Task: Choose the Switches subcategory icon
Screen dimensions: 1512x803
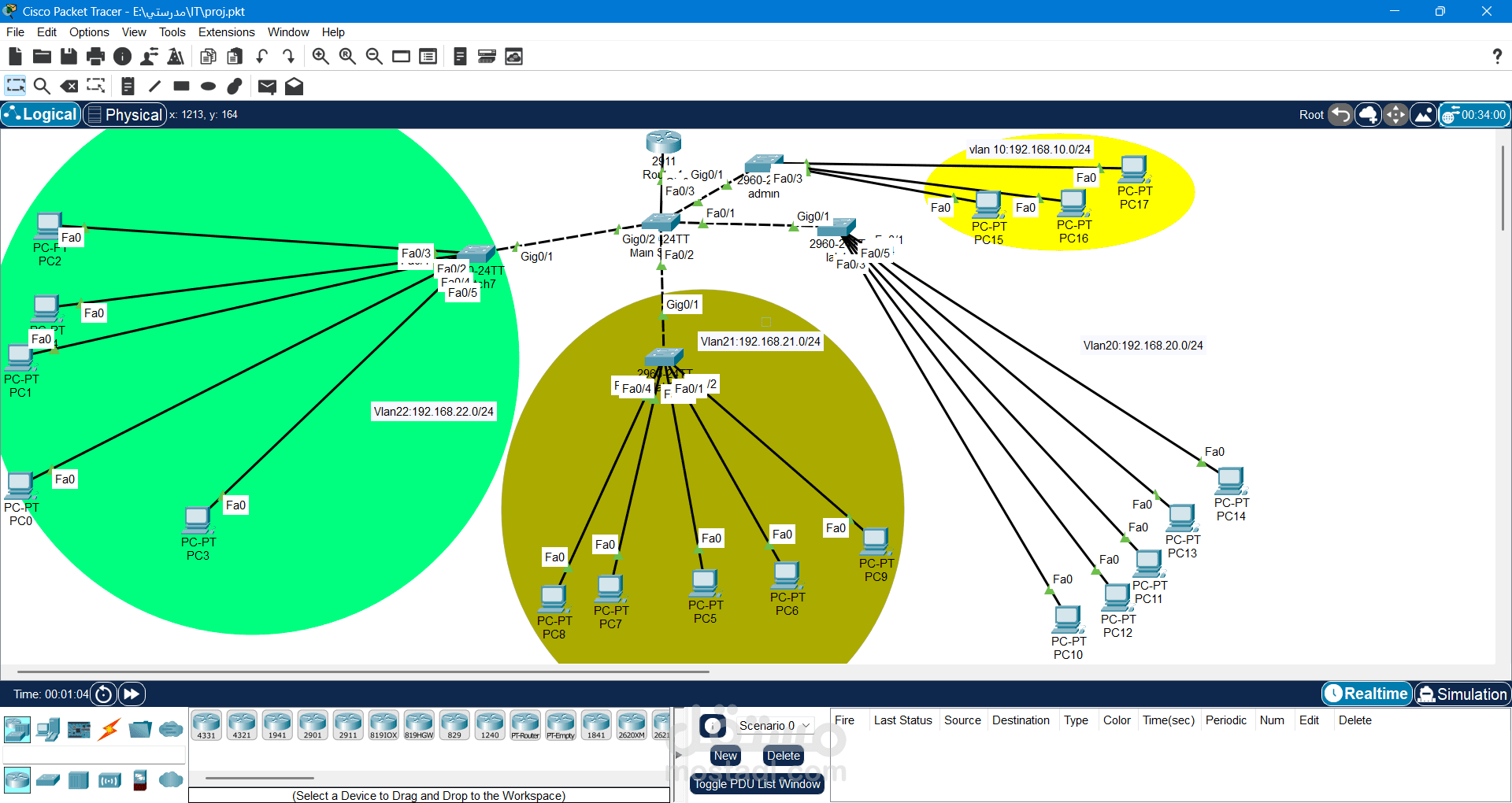Action: click(x=48, y=780)
